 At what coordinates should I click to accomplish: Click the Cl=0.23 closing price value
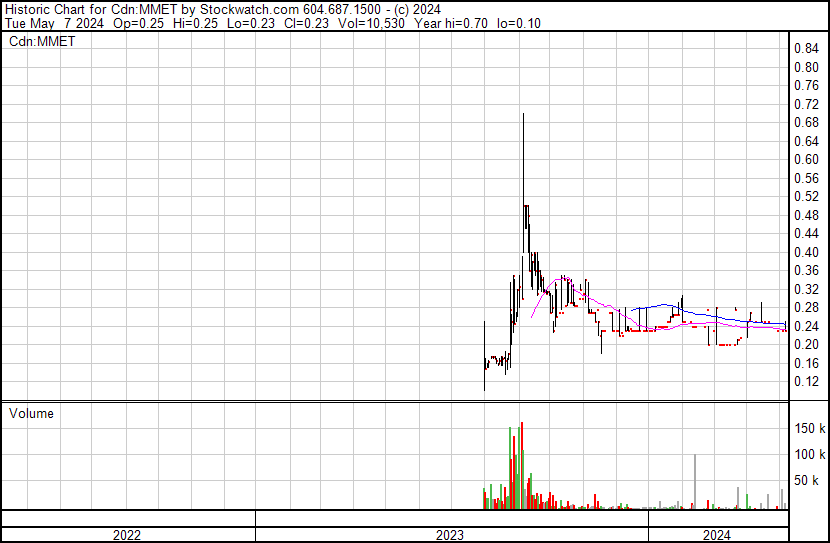(306, 23)
